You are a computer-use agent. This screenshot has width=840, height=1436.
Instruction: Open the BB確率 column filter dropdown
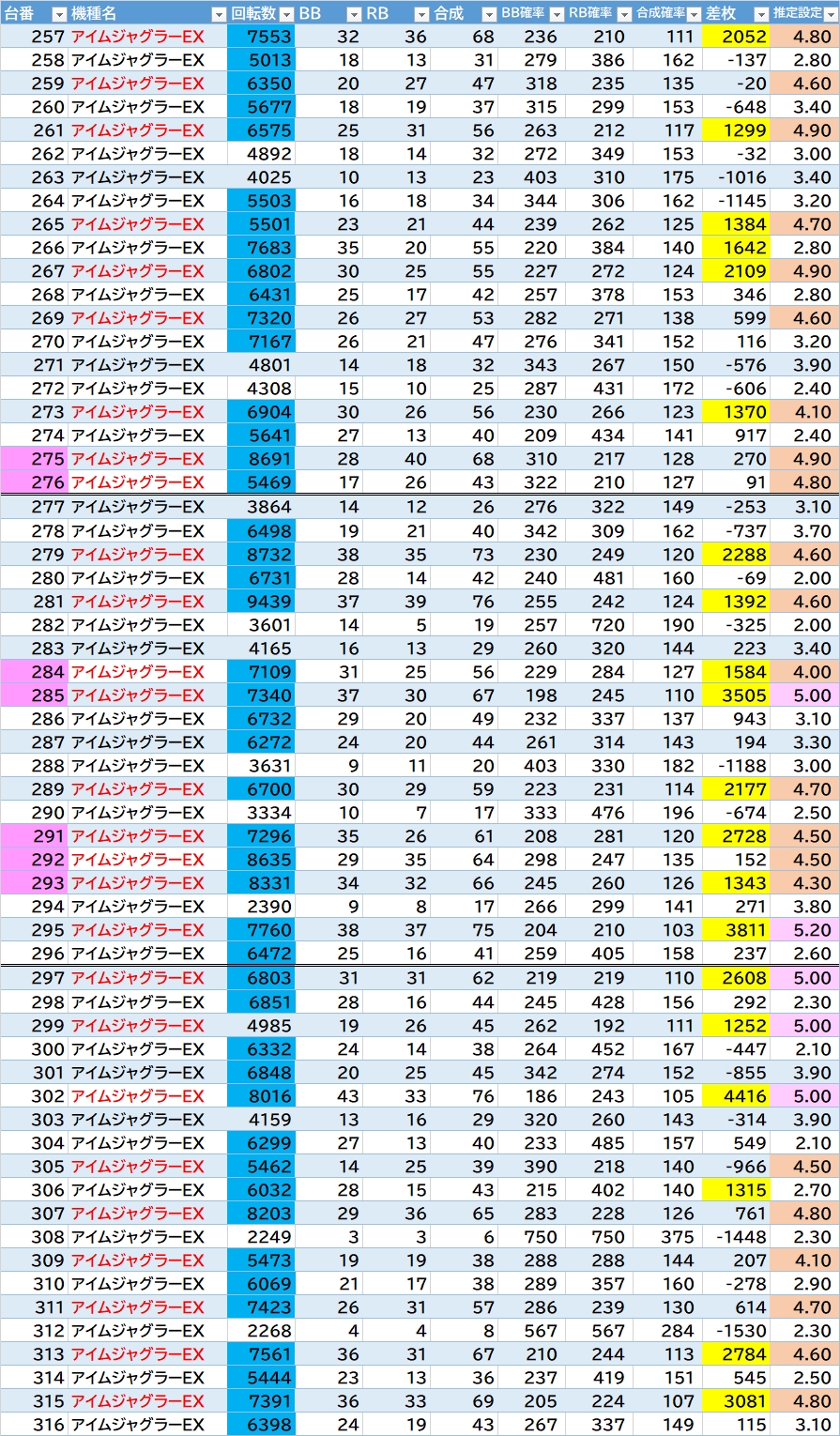(557, 14)
